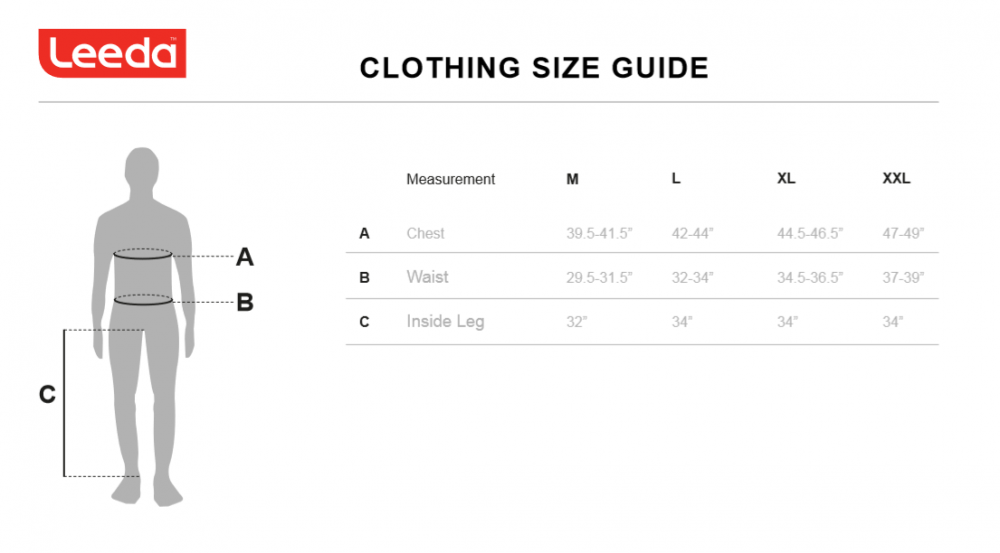Select the XXL size column header
Screen dimensions: 1000x553
click(896, 180)
